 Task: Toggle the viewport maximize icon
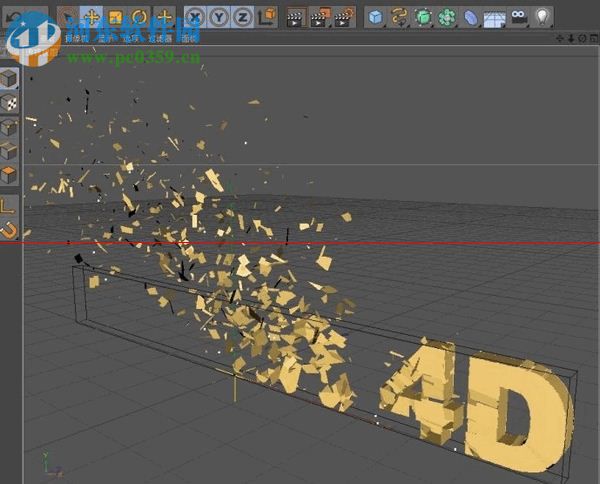[x=593, y=38]
